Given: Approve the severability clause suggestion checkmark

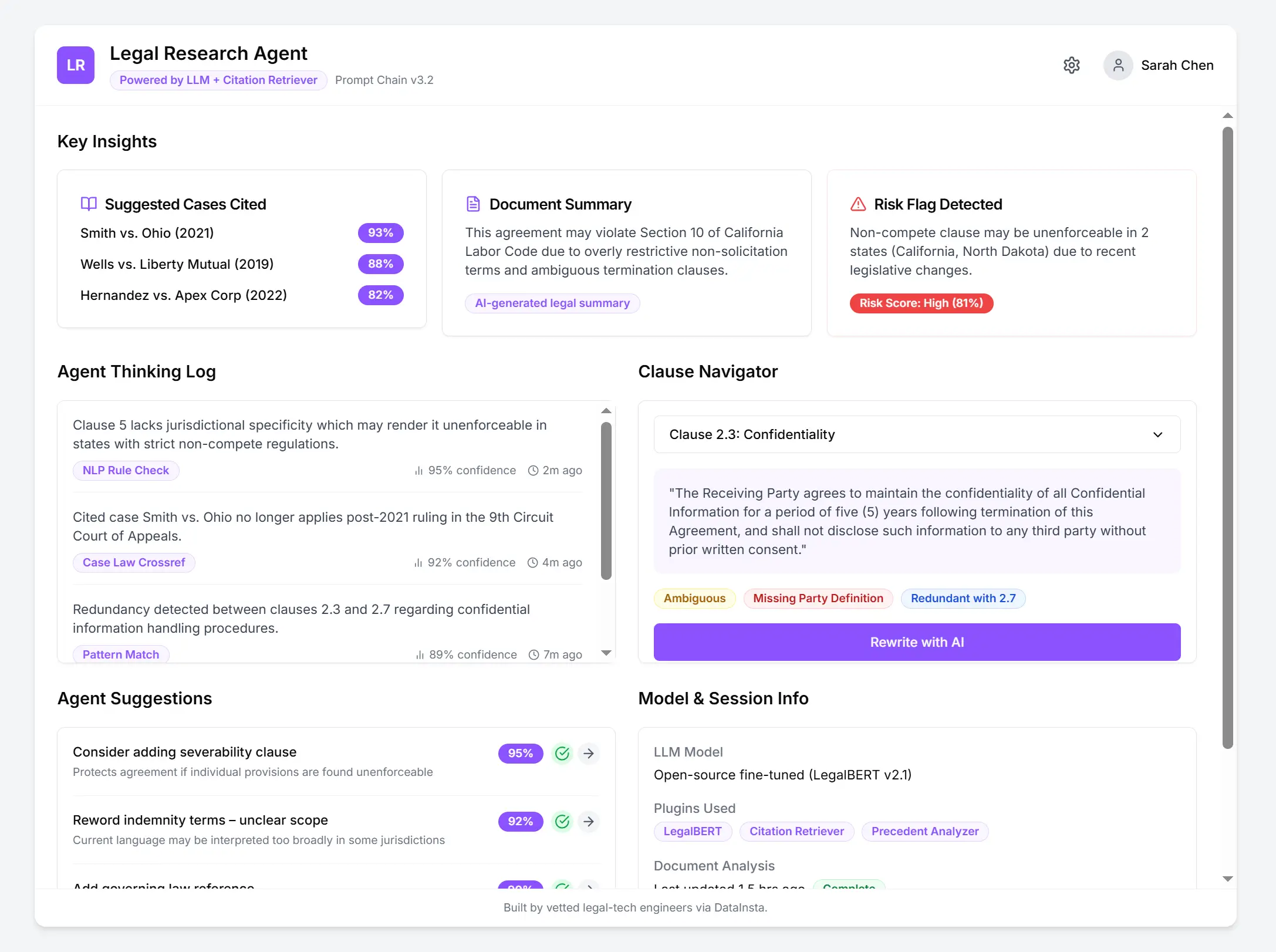Looking at the screenshot, I should 562,753.
